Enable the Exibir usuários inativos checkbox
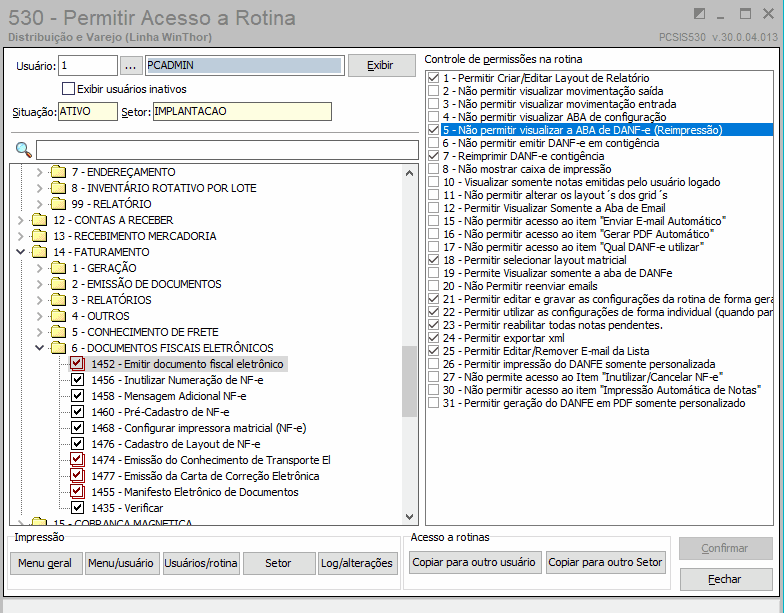Image resolution: width=784 pixels, height=613 pixels. pyautogui.click(x=68, y=89)
